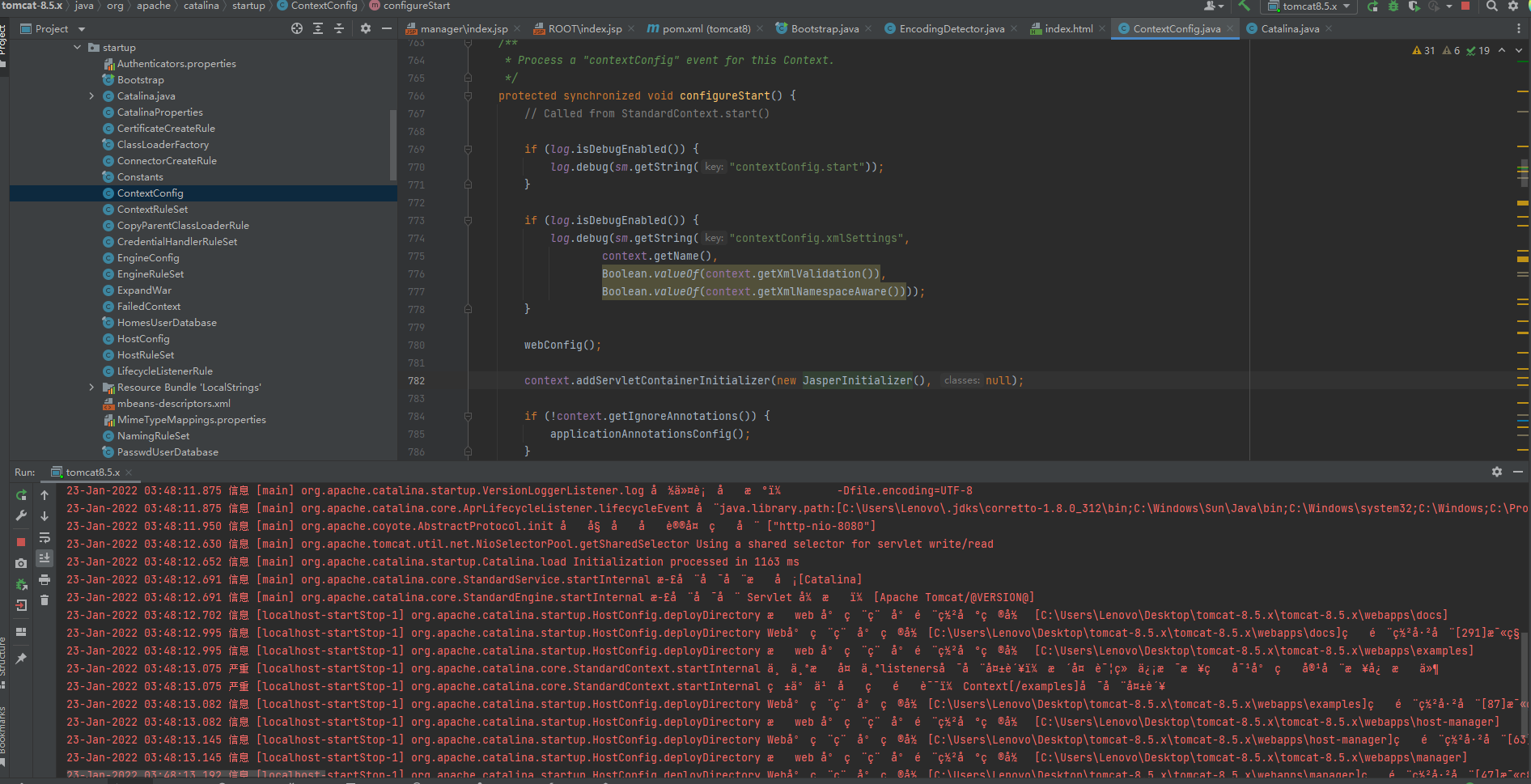Run with Coverage from the toolbar
This screenshot has height=784, width=1531.
coord(1414,6)
